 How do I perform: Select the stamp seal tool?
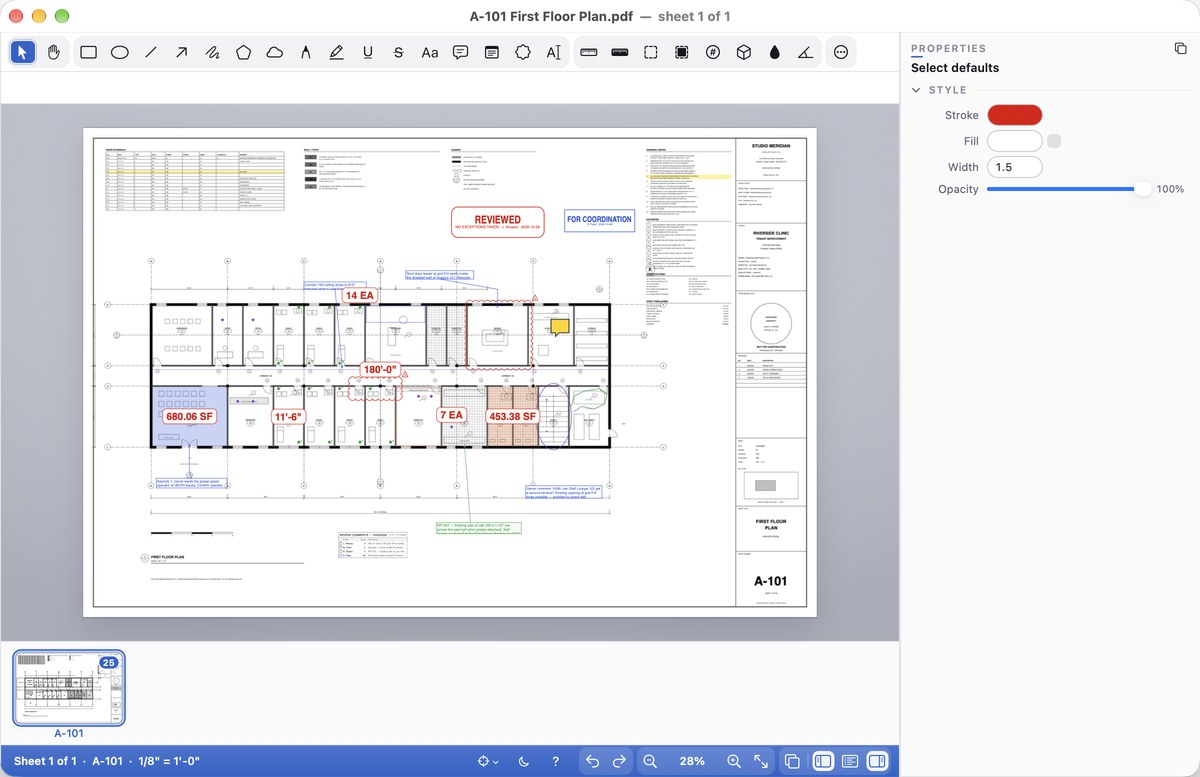(522, 52)
